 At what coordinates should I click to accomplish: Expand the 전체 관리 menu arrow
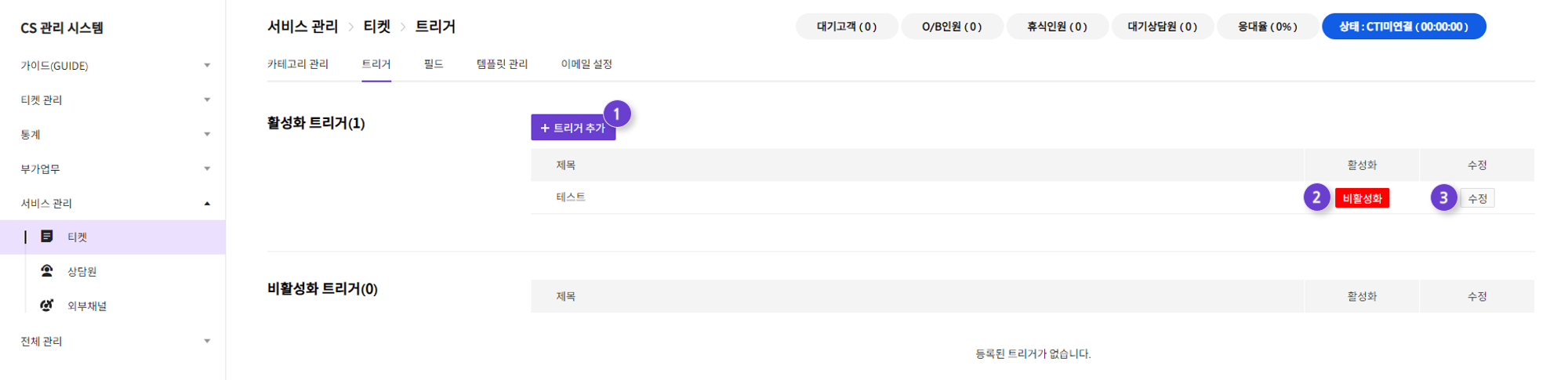pyautogui.click(x=207, y=341)
